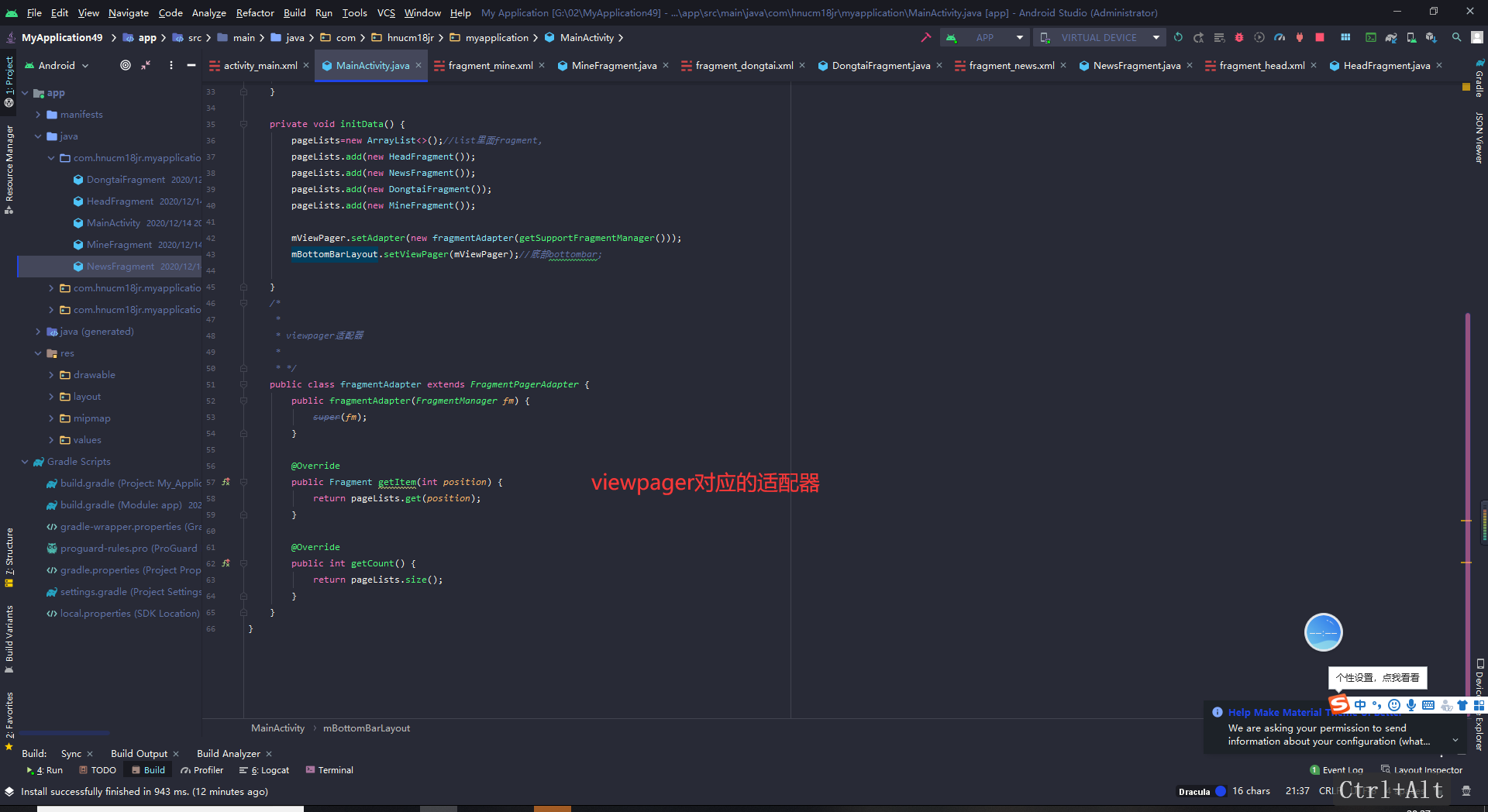
Task: Expand the manifests folder
Action: [38, 115]
